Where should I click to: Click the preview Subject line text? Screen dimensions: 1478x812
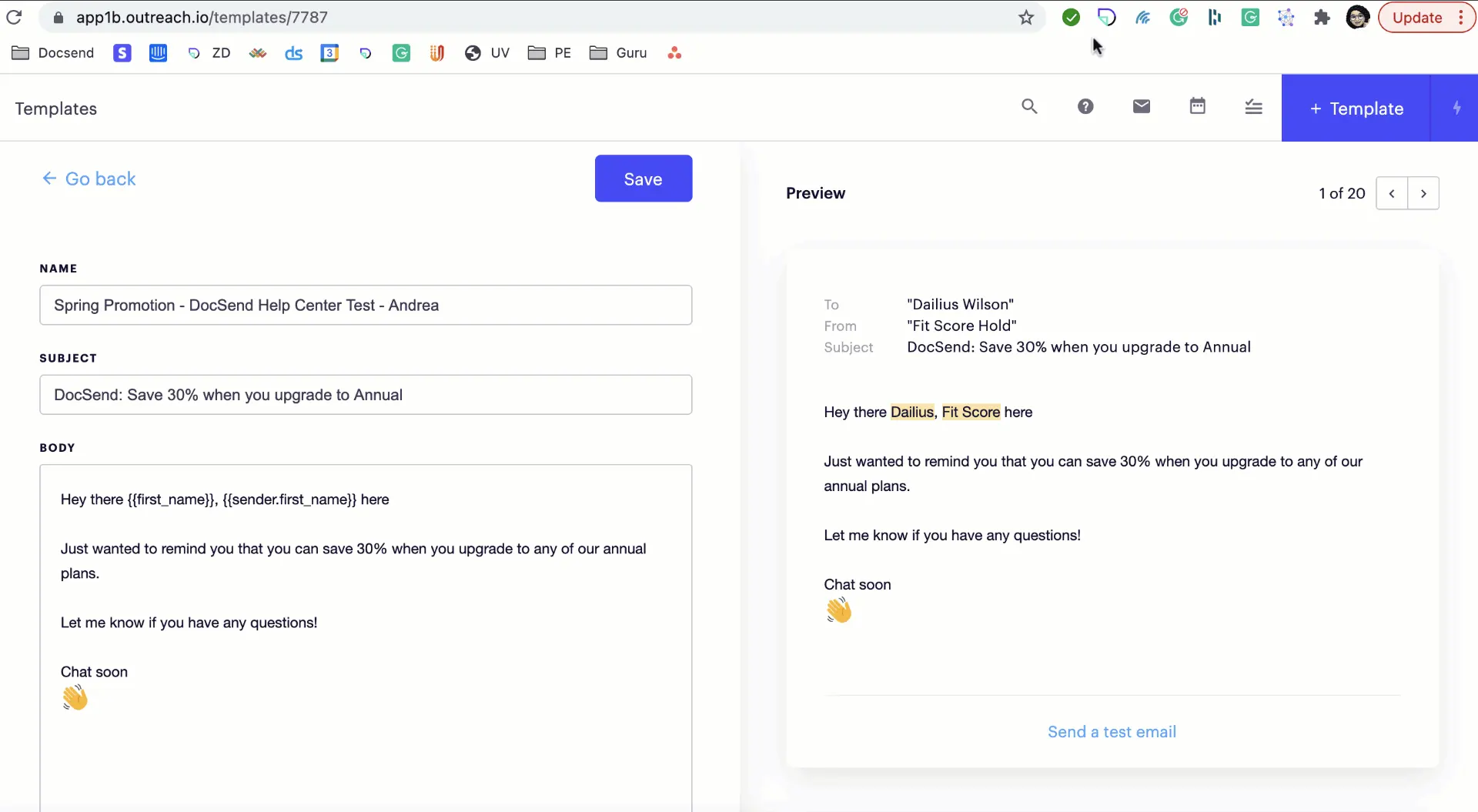pyautogui.click(x=1078, y=347)
